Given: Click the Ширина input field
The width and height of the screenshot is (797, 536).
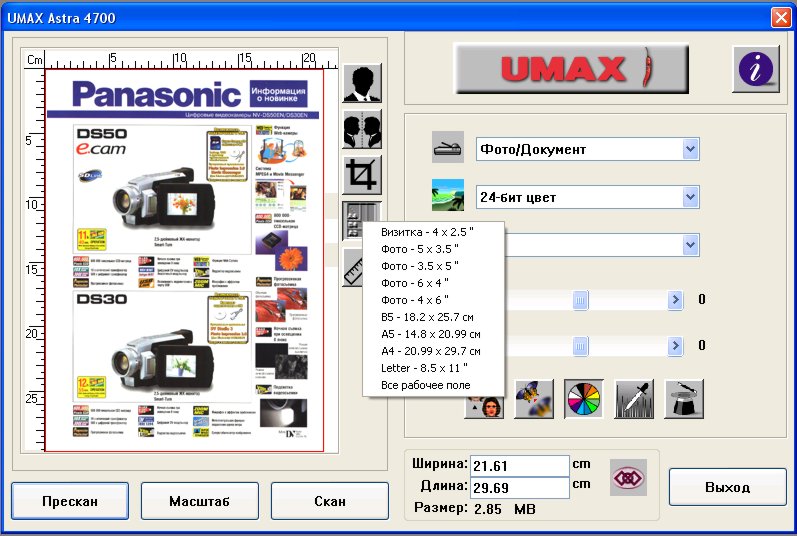Looking at the screenshot, I should pos(519,466).
